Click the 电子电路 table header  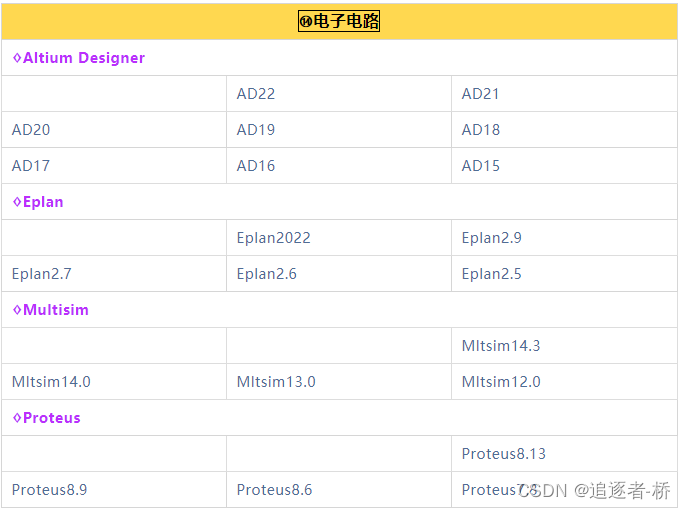pyautogui.click(x=339, y=21)
